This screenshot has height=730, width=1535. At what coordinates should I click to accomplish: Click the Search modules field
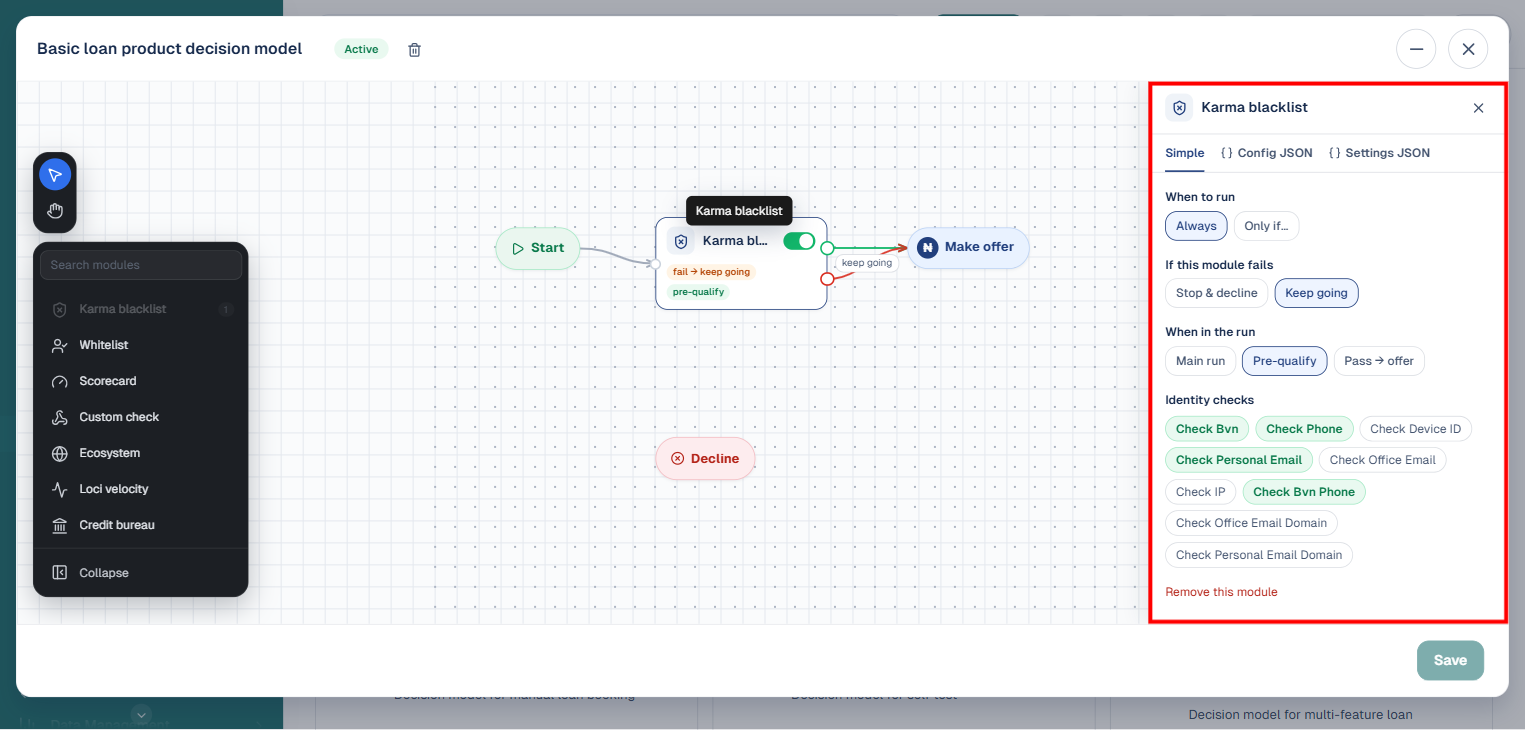click(141, 265)
